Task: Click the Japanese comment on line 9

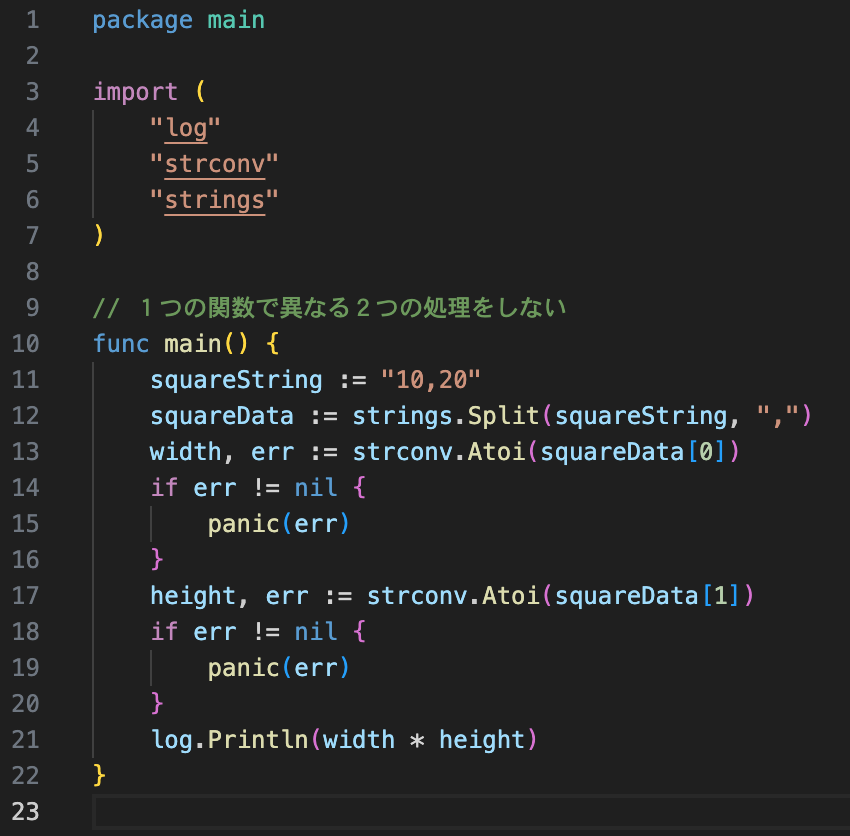Action: pos(330,308)
